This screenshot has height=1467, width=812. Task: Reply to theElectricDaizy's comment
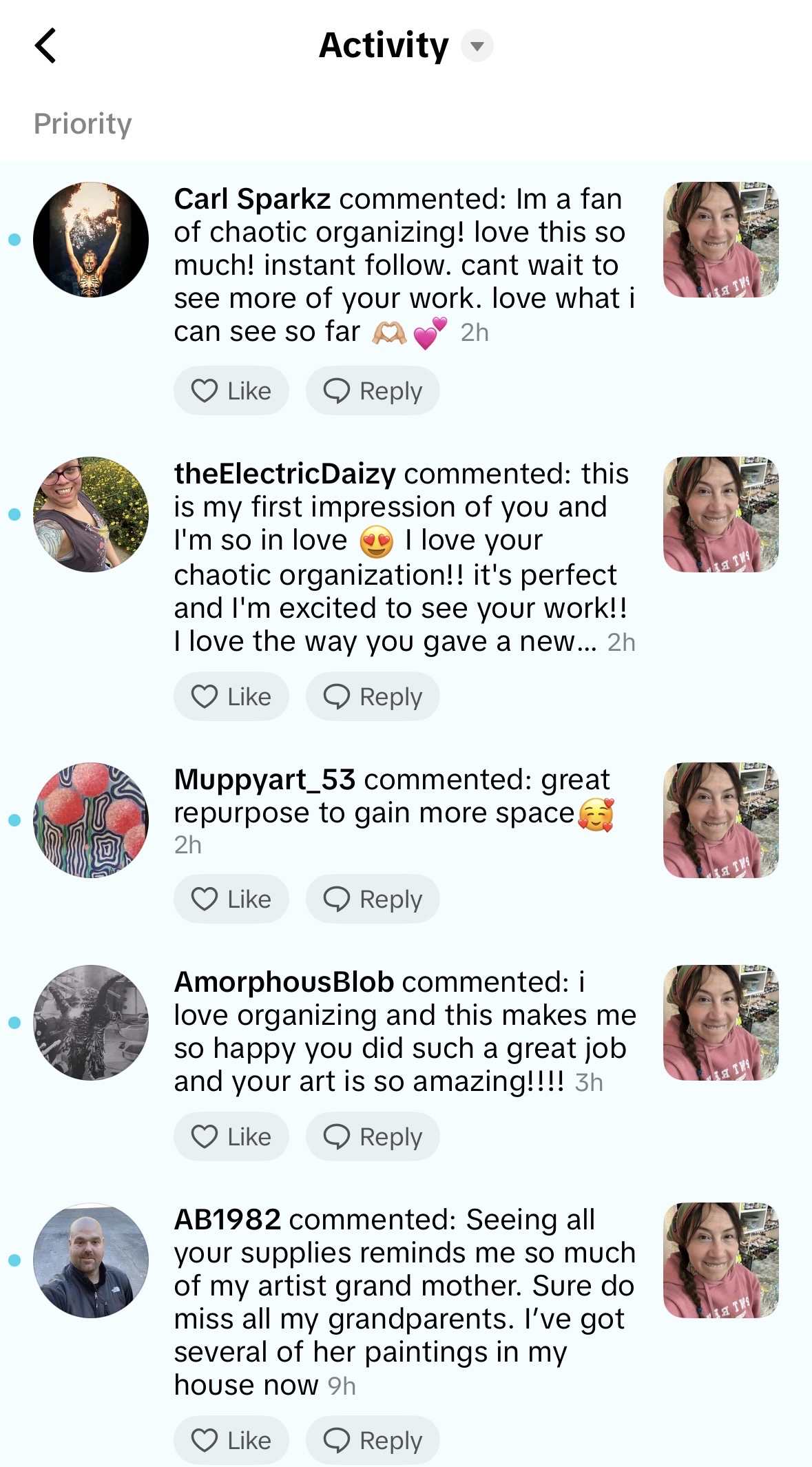coord(373,696)
